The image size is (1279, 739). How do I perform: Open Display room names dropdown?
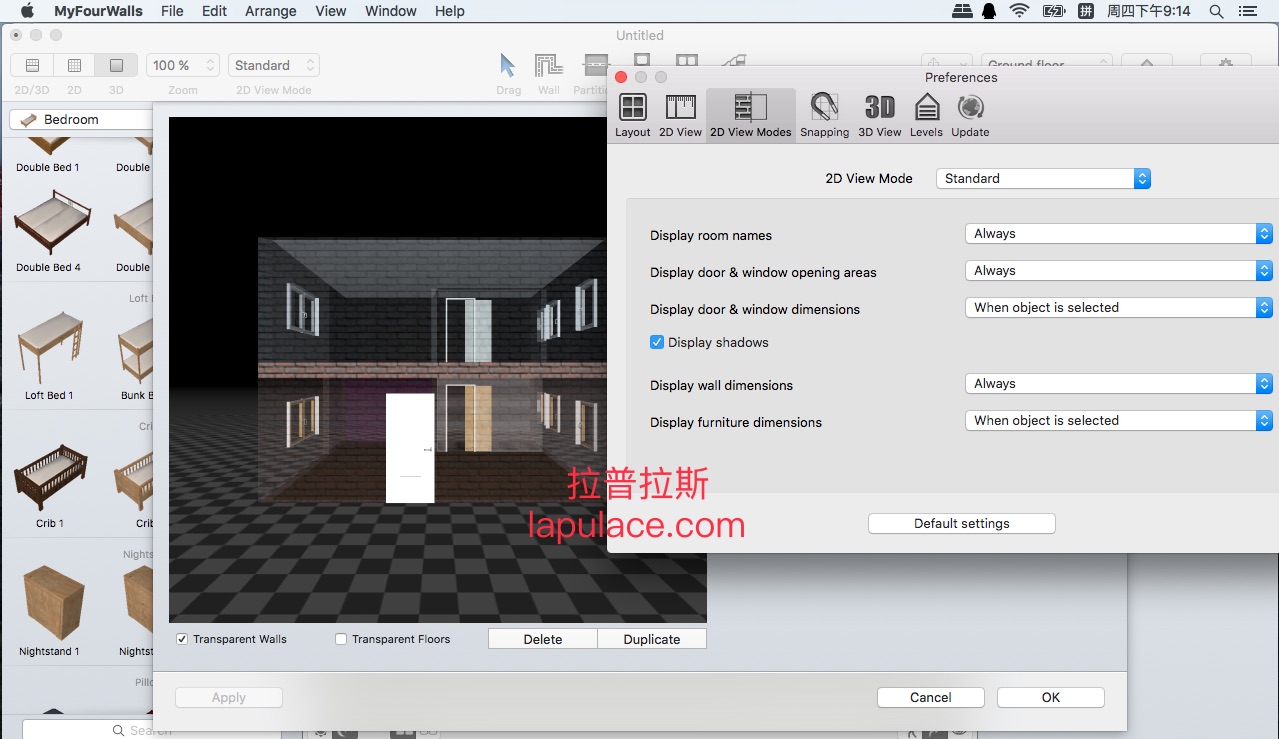click(1118, 234)
